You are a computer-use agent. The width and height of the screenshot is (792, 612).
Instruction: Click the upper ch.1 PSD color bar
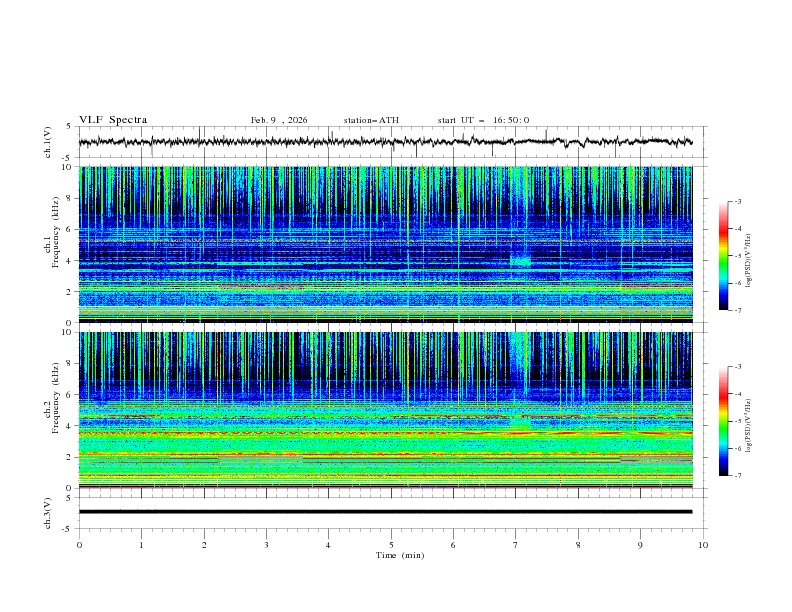pyautogui.click(x=723, y=255)
